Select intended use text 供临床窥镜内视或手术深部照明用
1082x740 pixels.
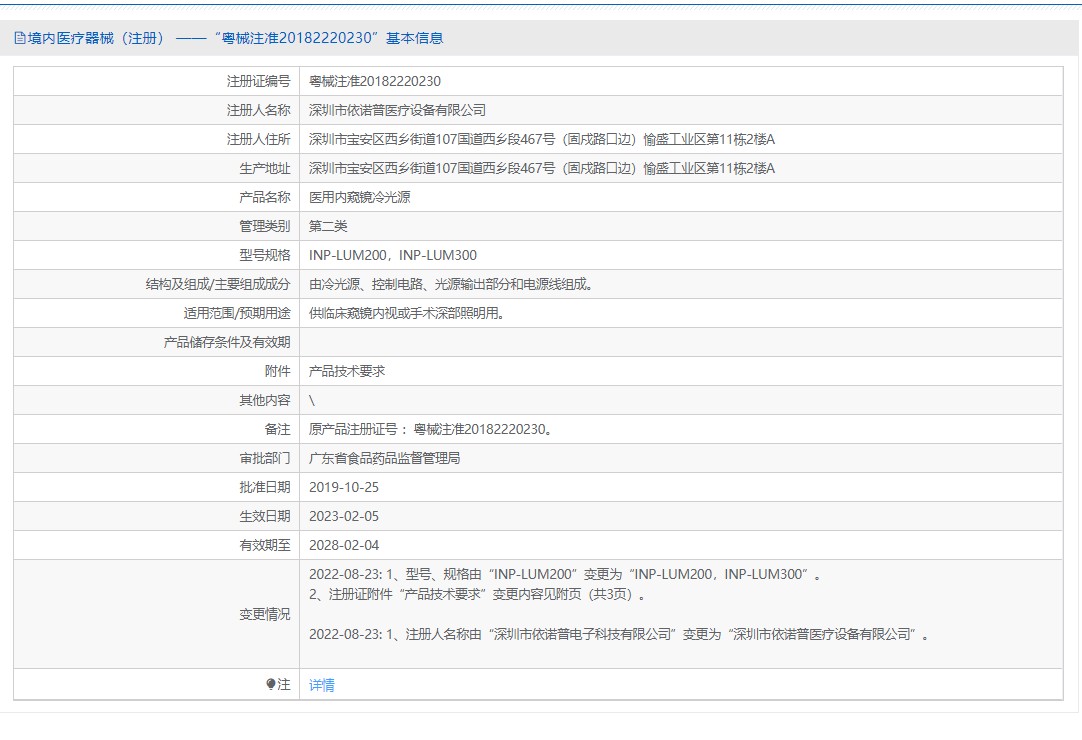pyautogui.click(x=406, y=313)
